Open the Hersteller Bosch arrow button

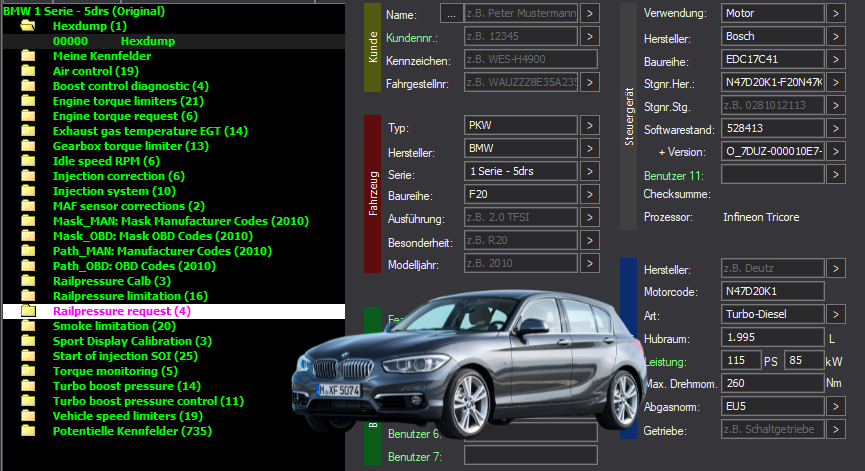(836, 36)
